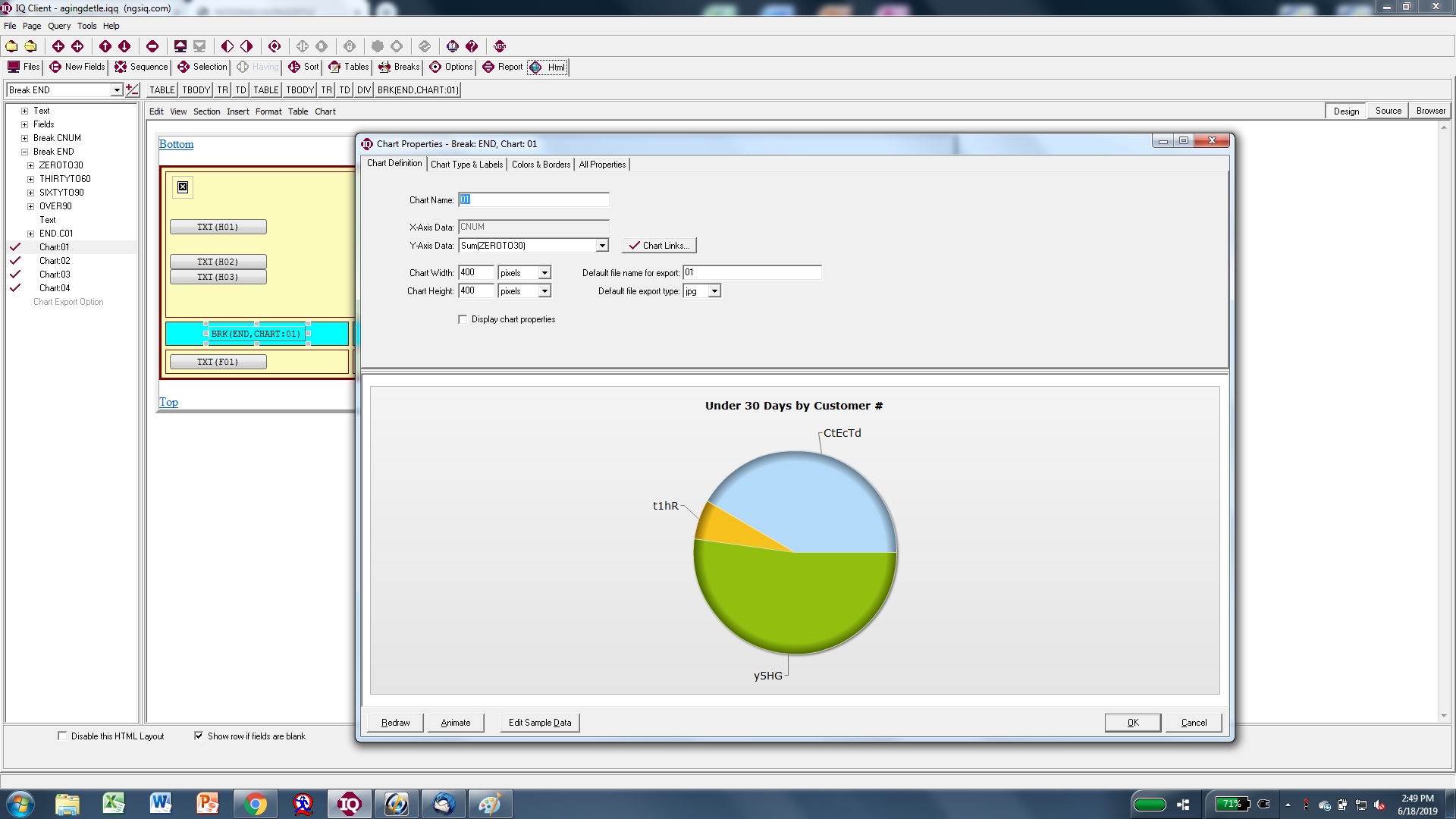Open Y-Axis Data dropdown

(602, 246)
